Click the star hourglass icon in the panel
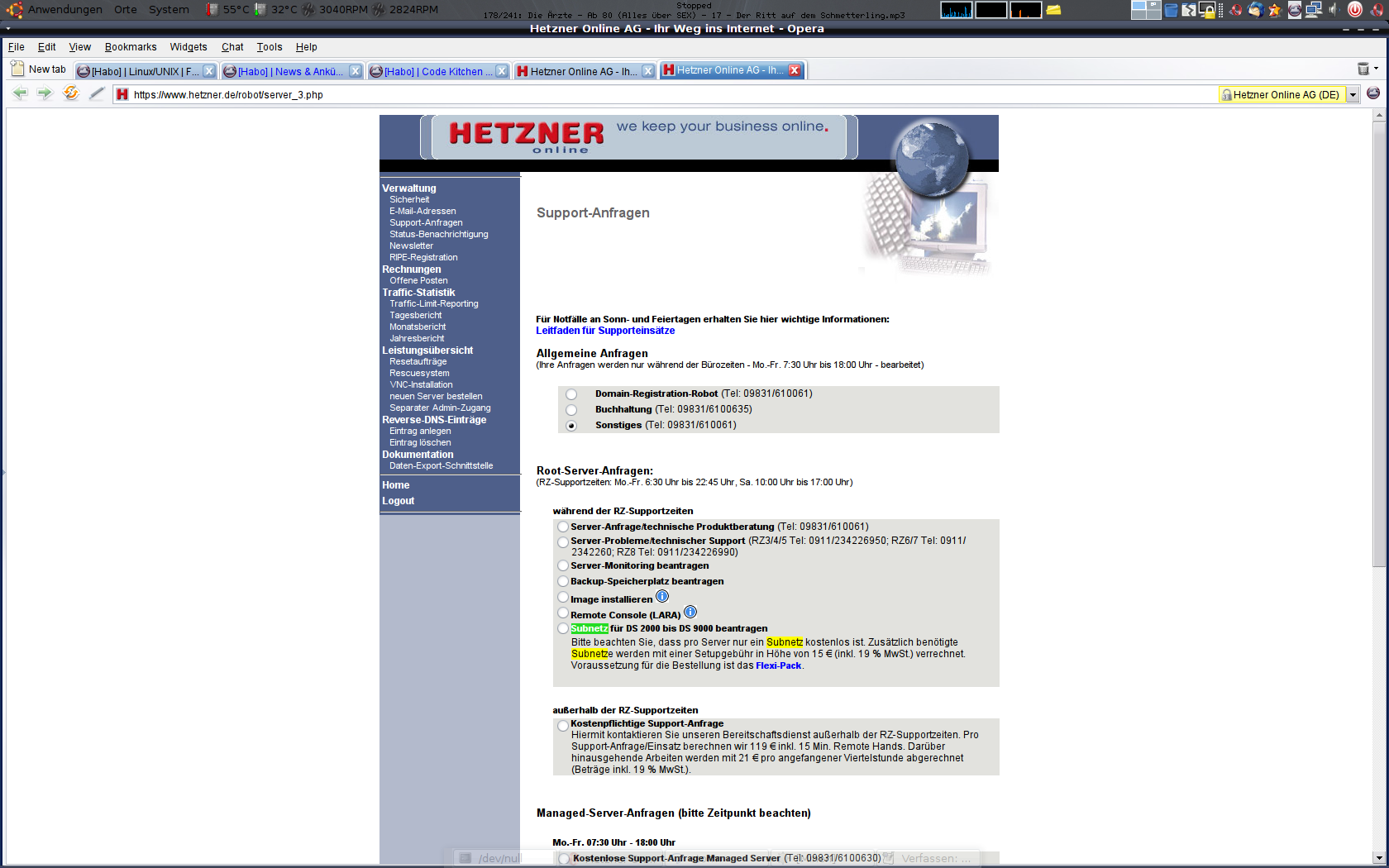Image resolution: width=1389 pixels, height=868 pixels. 1275,10
